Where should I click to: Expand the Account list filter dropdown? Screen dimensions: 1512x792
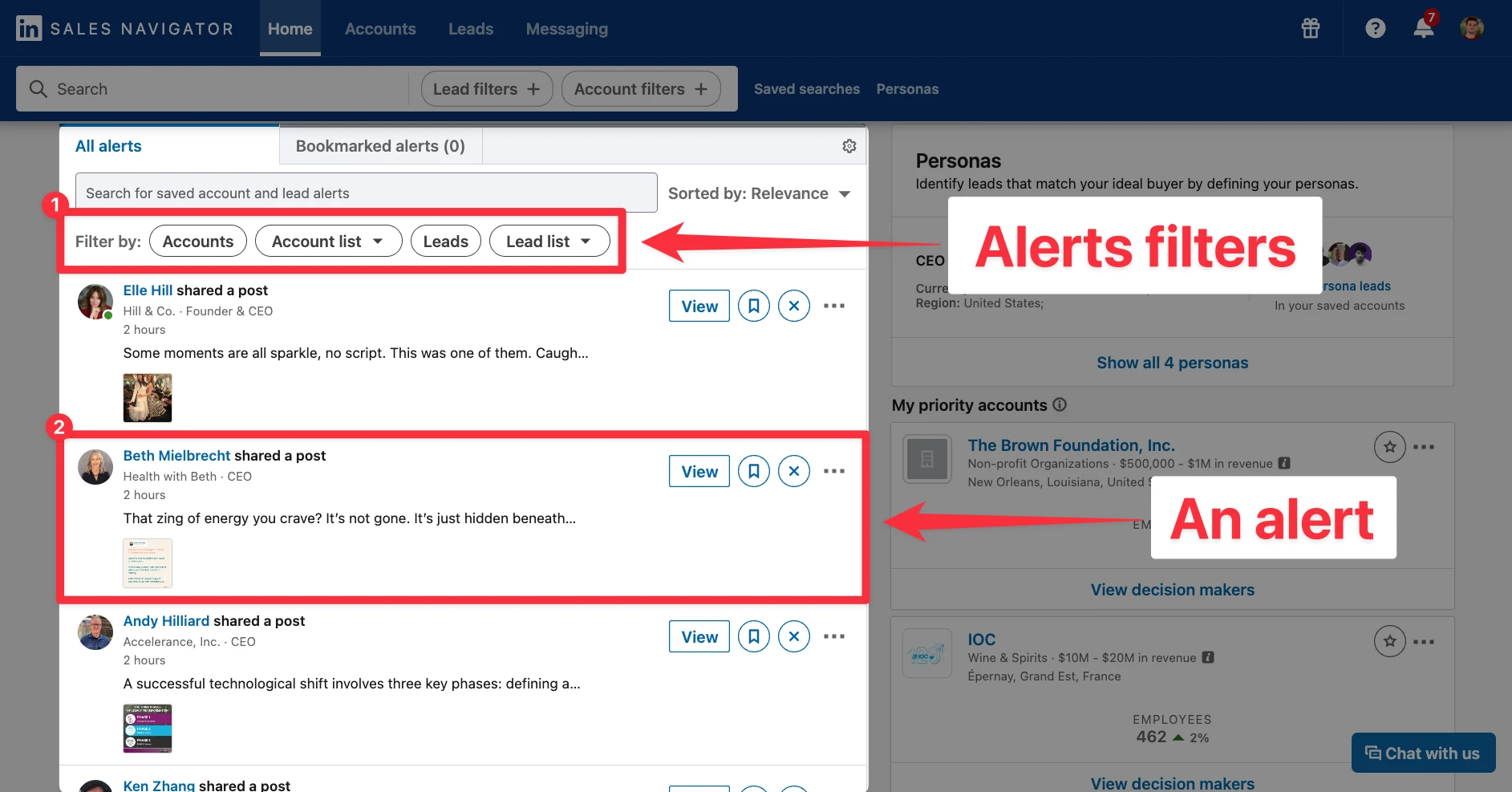[x=329, y=242]
